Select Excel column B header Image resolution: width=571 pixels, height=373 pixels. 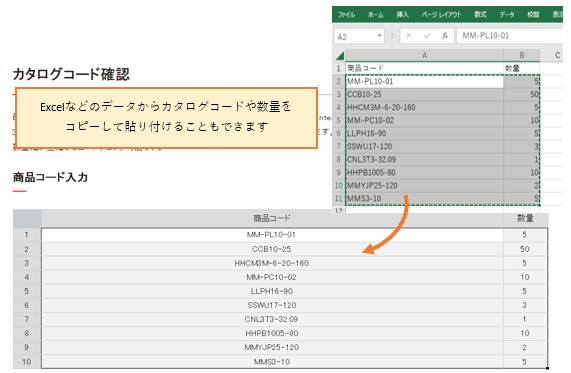click(x=521, y=55)
